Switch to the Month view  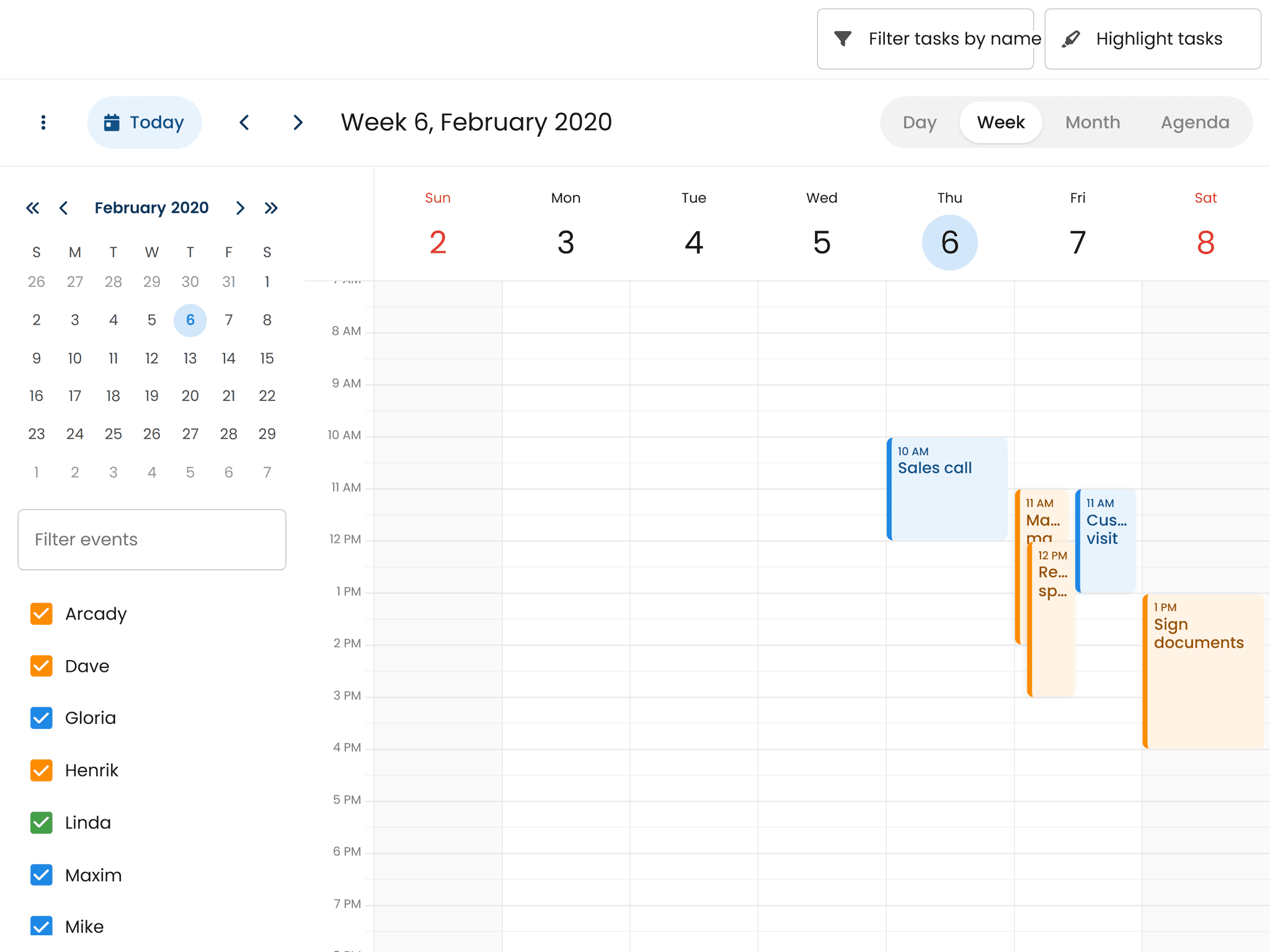(x=1092, y=122)
